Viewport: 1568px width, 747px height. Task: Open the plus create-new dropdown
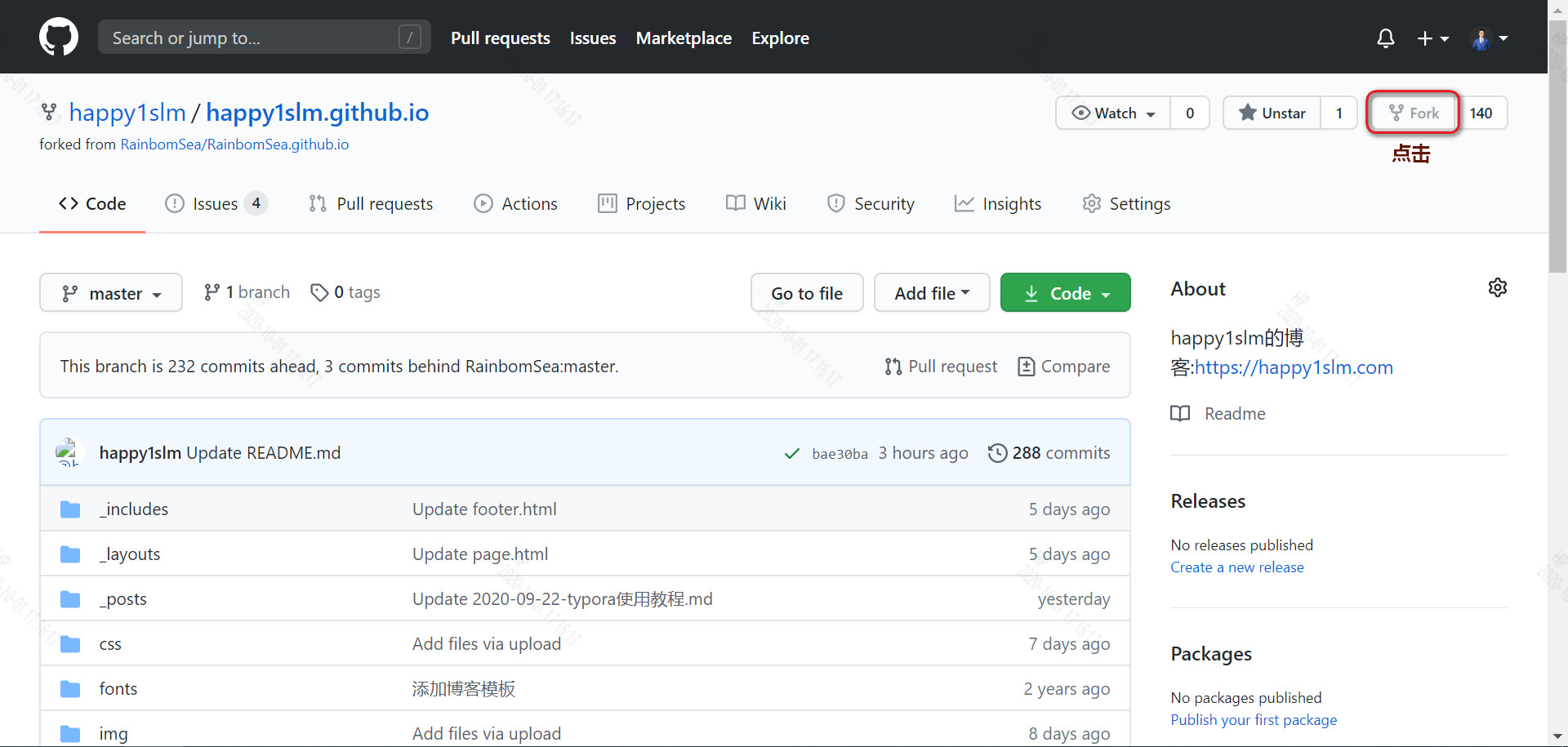(1433, 38)
